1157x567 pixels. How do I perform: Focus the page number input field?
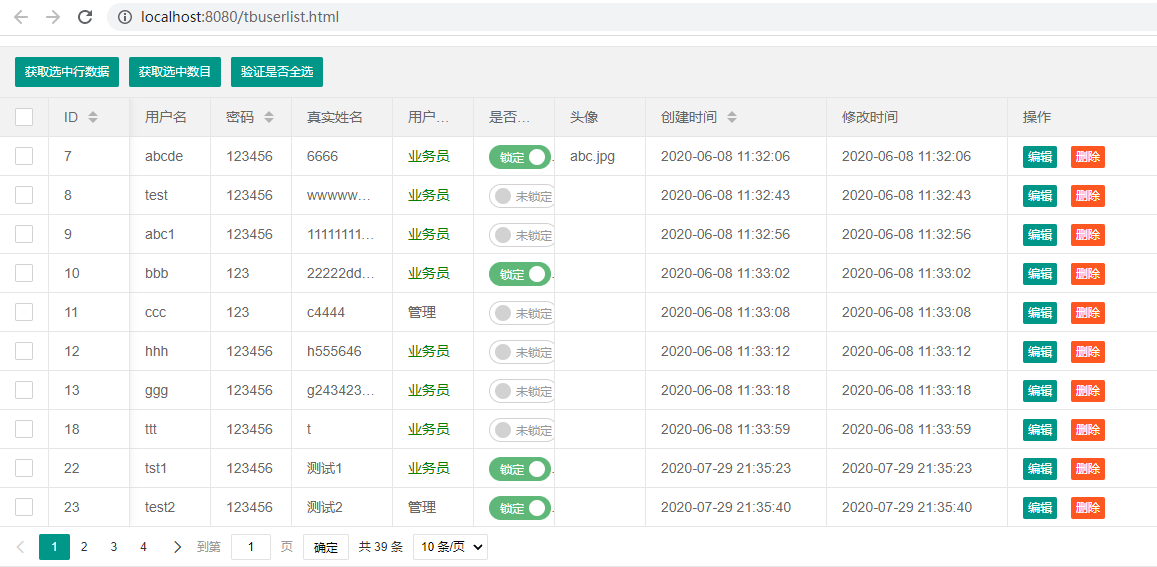[x=251, y=547]
